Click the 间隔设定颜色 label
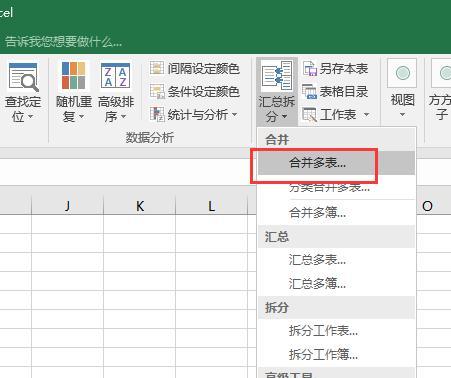Image resolution: width=451 pixels, height=378 pixels. click(203, 69)
